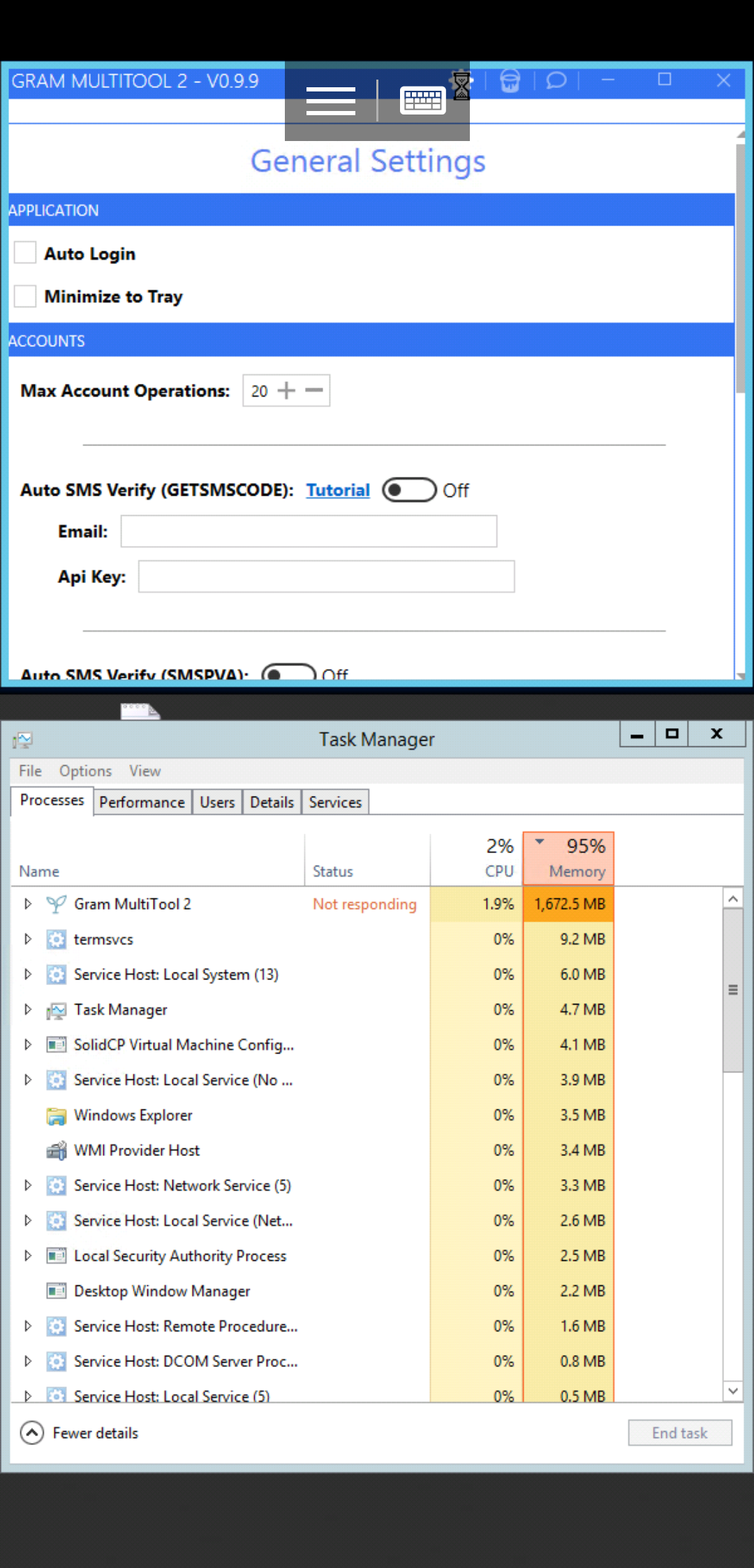
Task: Expand the Task Manager process row
Action: (28, 1009)
